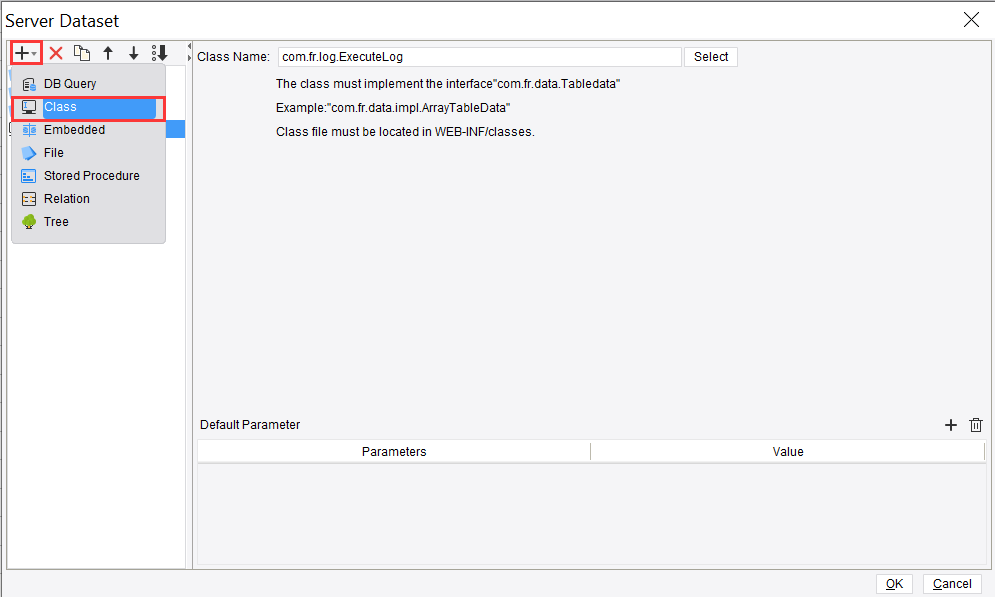Click the copy dataset icon
This screenshot has height=597, width=995.
tap(82, 53)
